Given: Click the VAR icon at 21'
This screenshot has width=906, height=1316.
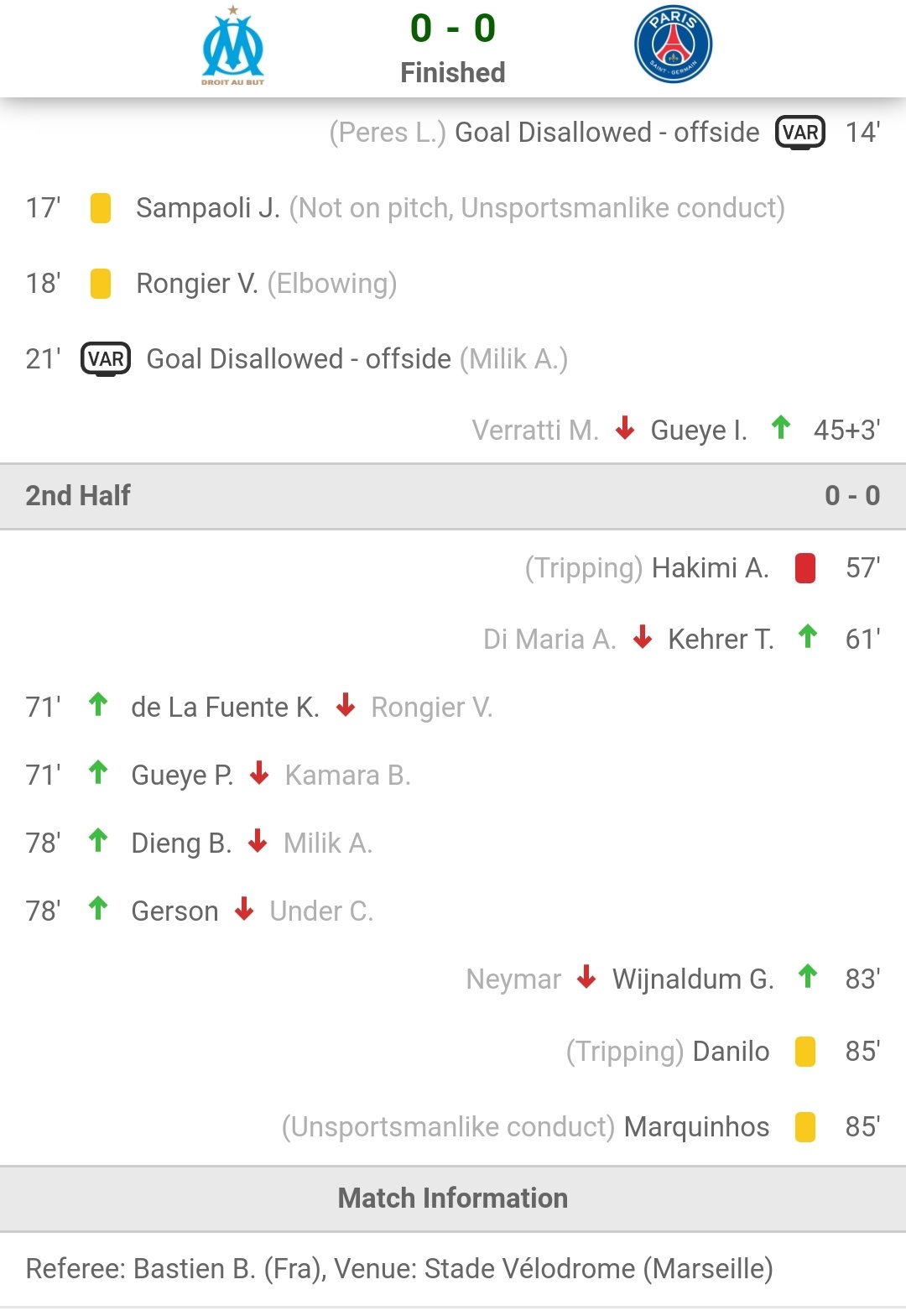Looking at the screenshot, I should coord(106,359).
